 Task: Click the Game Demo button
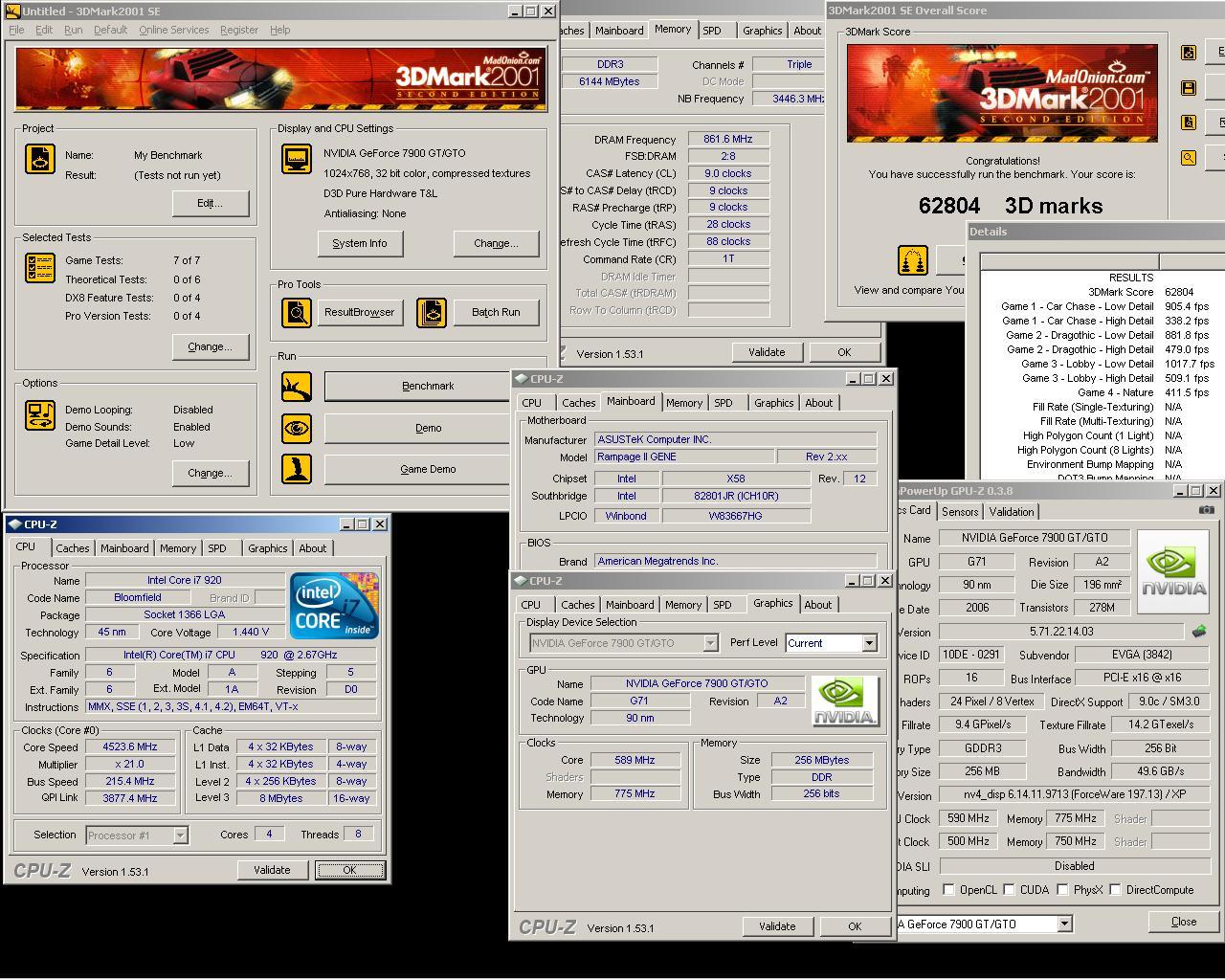coord(428,469)
